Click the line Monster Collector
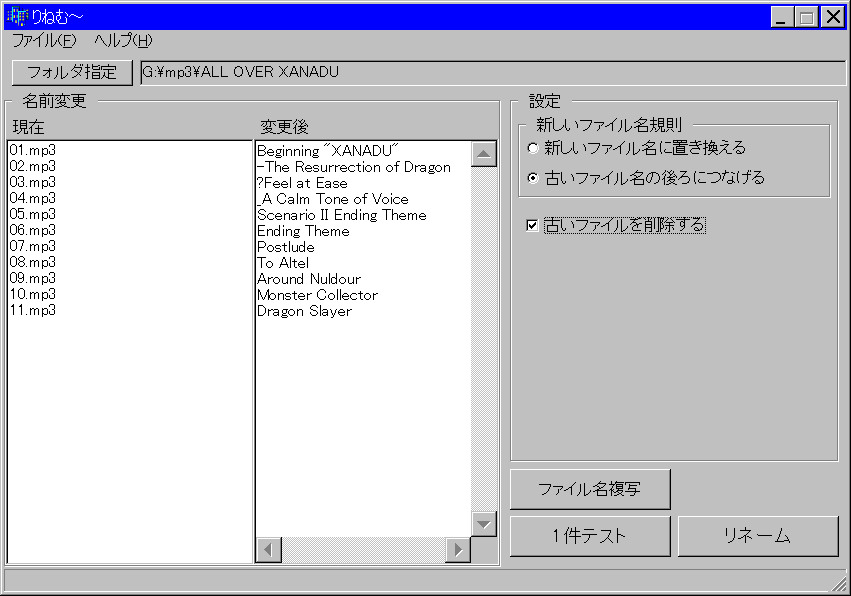Image resolution: width=851 pixels, height=596 pixels. pos(317,295)
